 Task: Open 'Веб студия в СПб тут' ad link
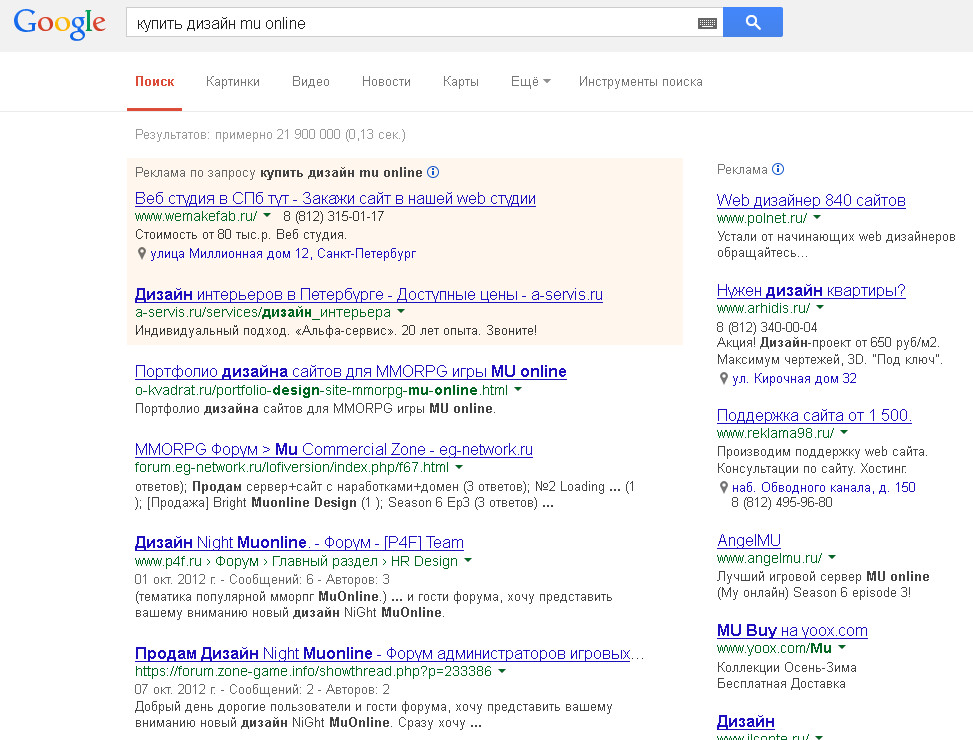(335, 198)
